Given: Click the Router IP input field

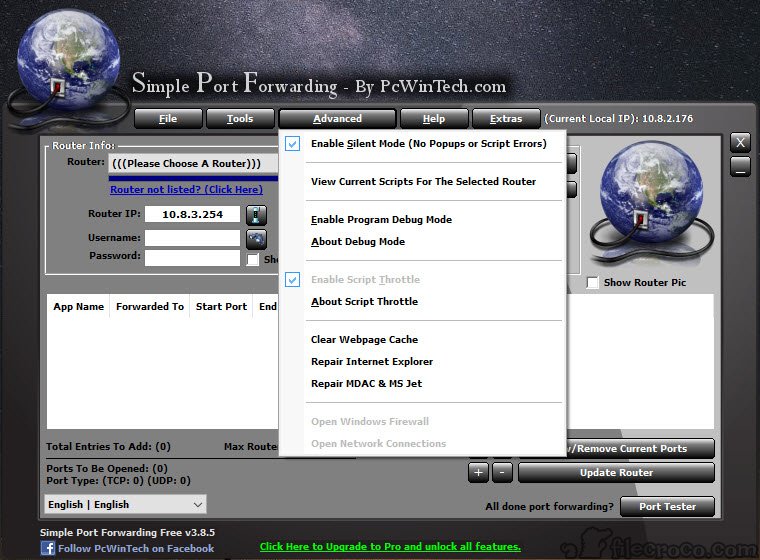Looking at the screenshot, I should tap(192, 214).
